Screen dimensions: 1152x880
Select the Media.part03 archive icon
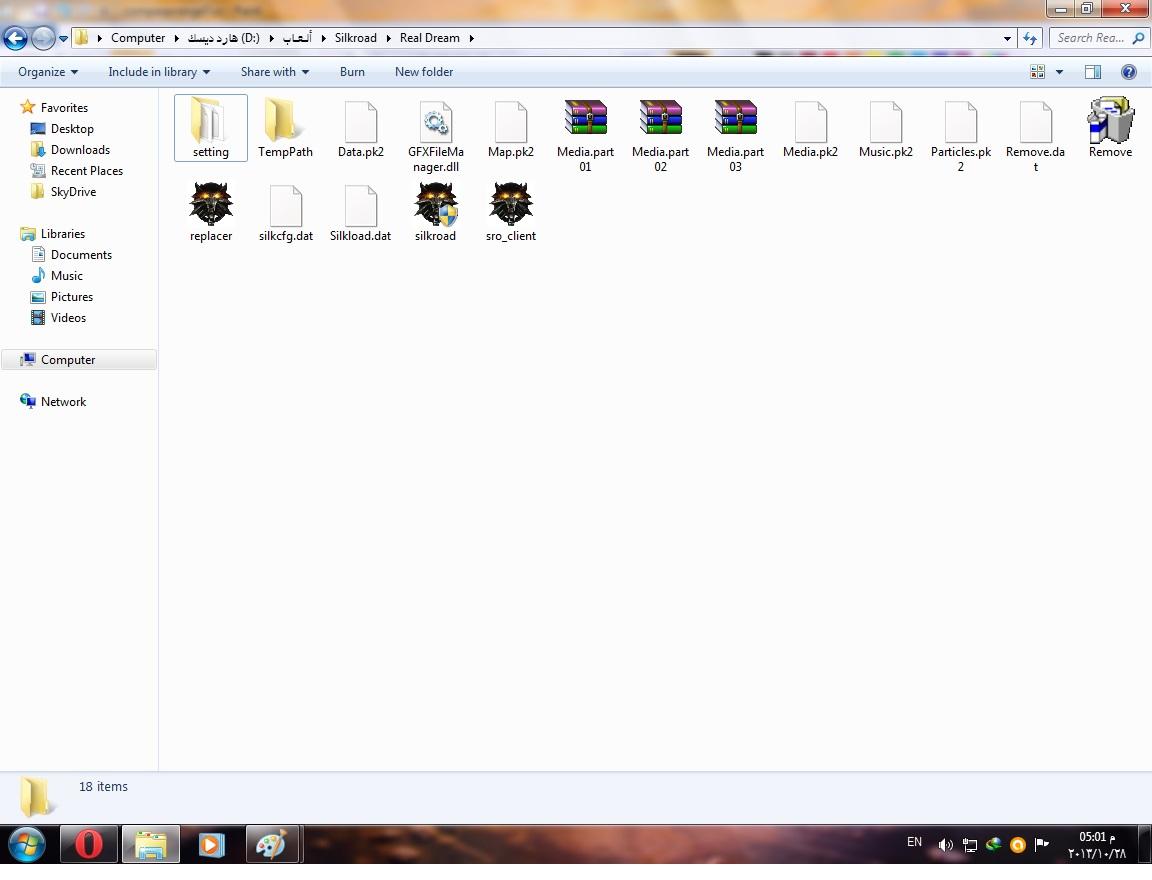735,118
